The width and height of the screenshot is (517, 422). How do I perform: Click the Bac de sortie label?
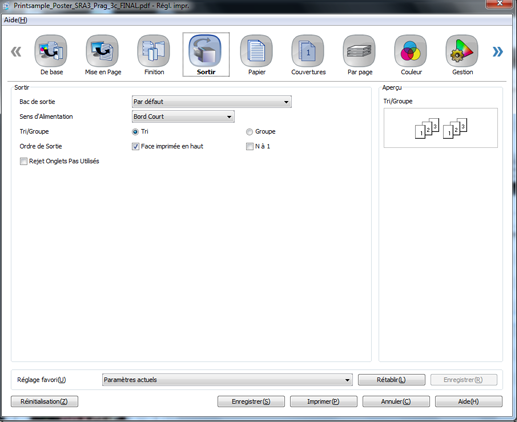[37, 102]
